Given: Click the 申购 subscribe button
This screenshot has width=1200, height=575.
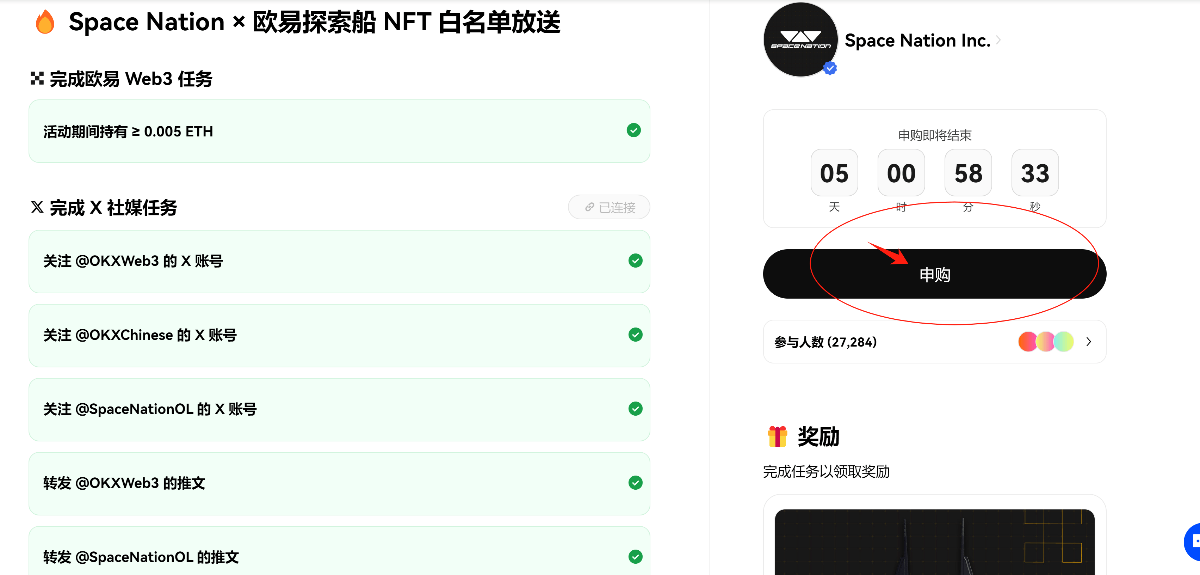Looking at the screenshot, I should pyautogui.click(x=934, y=274).
